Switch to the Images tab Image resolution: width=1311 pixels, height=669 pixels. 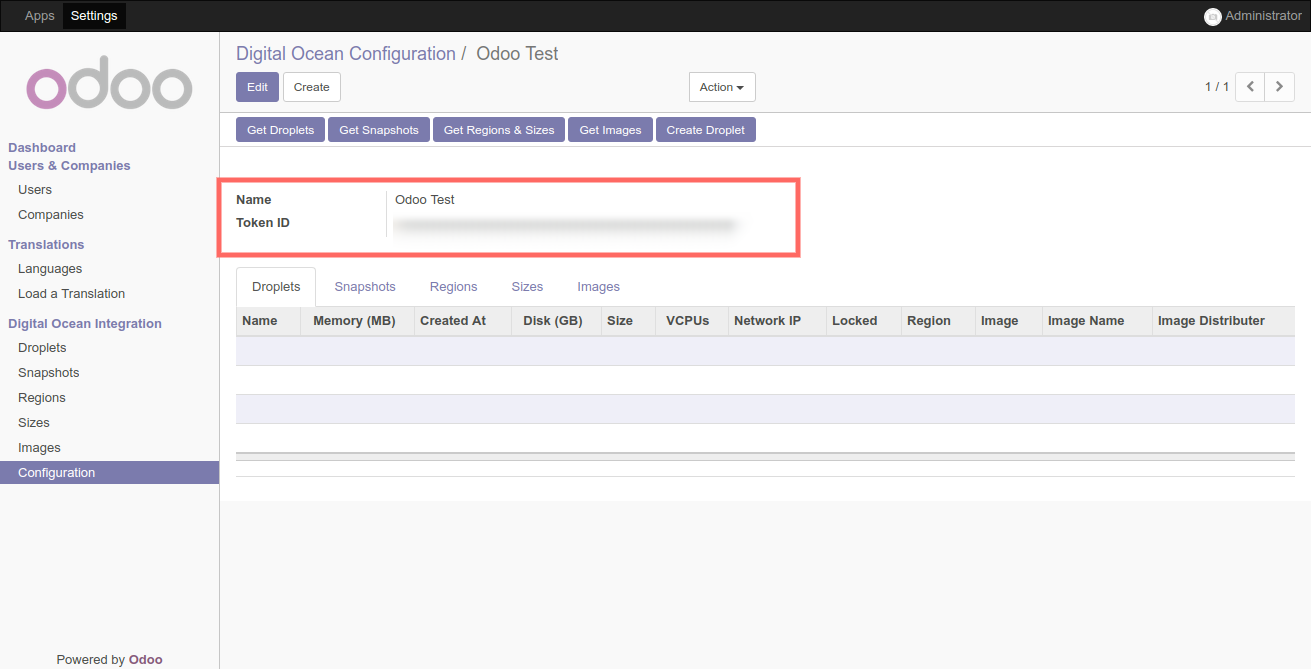point(599,287)
